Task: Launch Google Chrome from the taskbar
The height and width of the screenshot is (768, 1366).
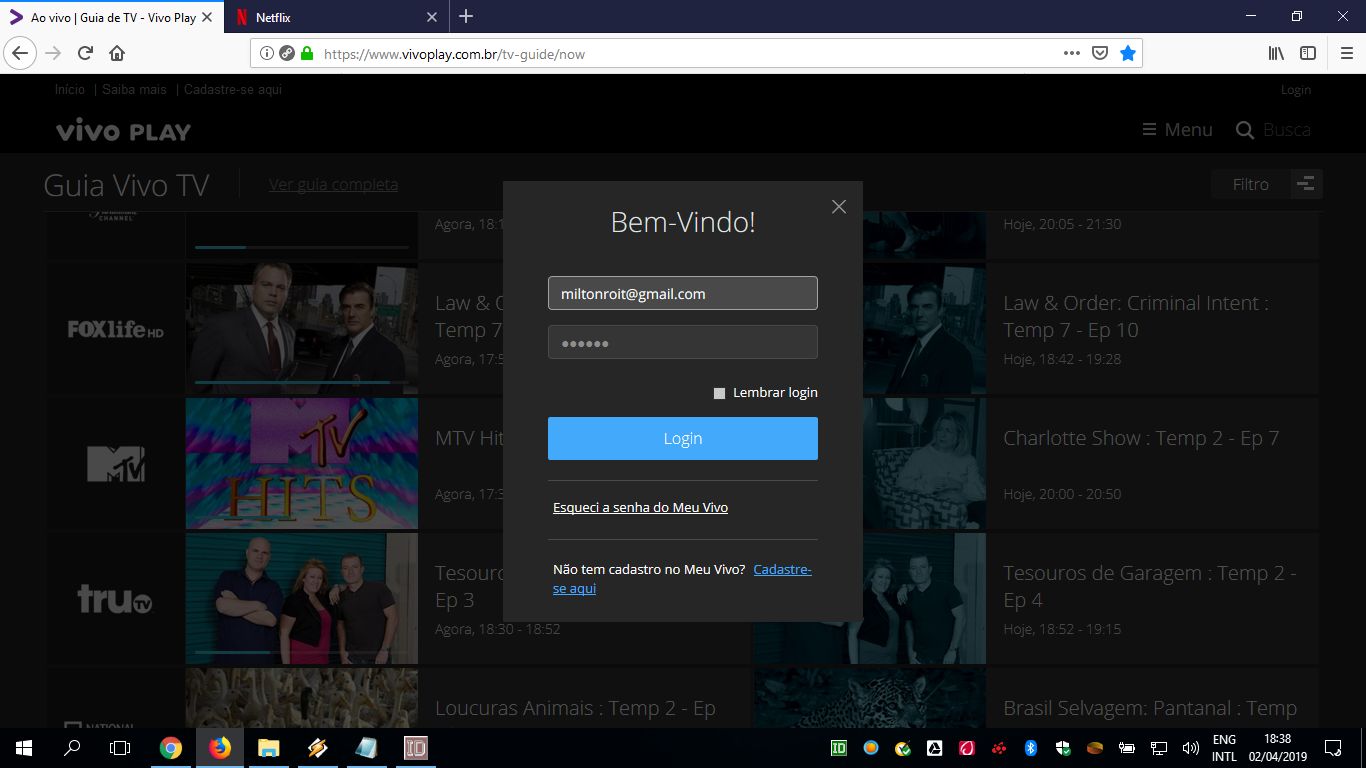Action: pyautogui.click(x=171, y=748)
